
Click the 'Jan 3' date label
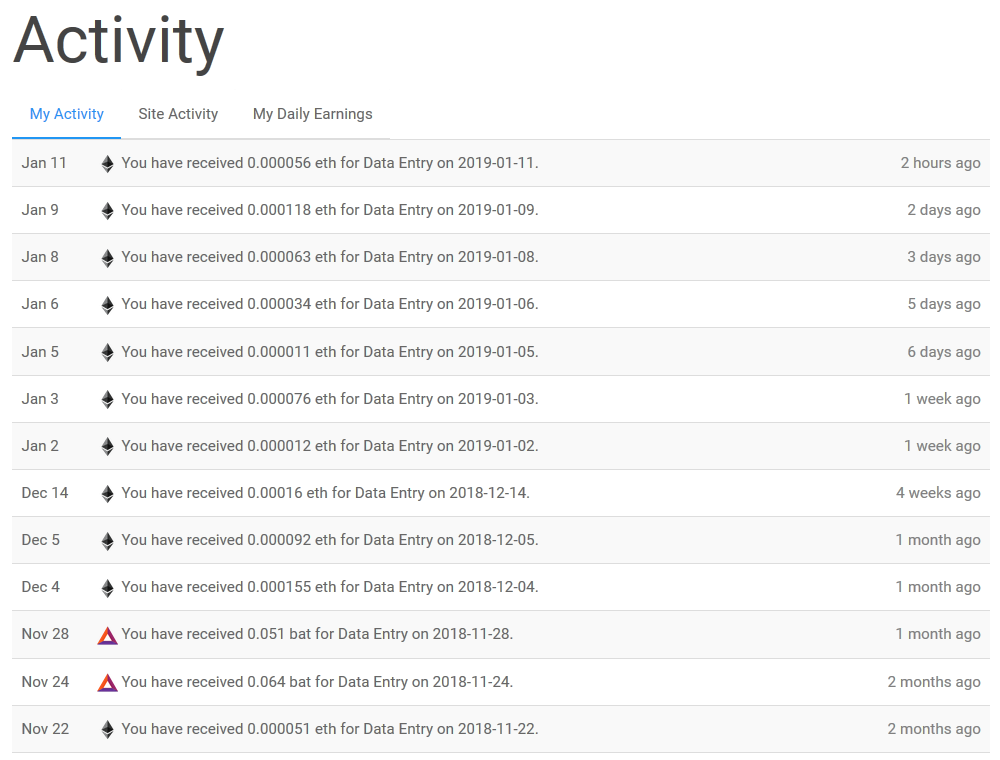tap(40, 399)
